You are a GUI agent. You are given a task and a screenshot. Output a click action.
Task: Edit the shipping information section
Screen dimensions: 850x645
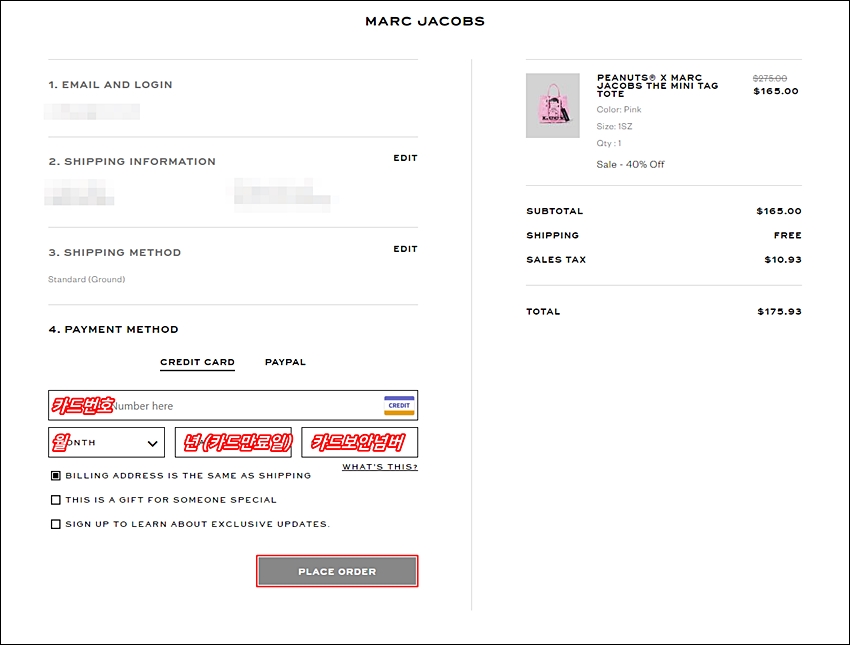coord(405,158)
